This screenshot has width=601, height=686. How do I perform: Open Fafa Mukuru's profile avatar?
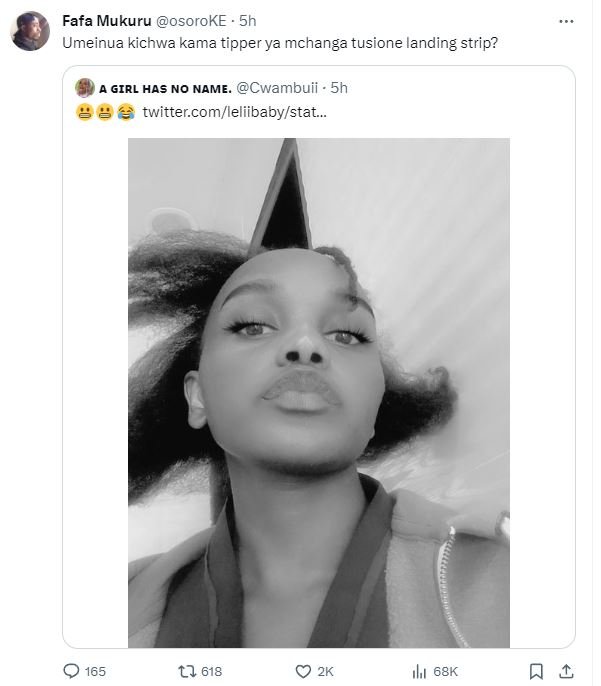pyautogui.click(x=30, y=31)
